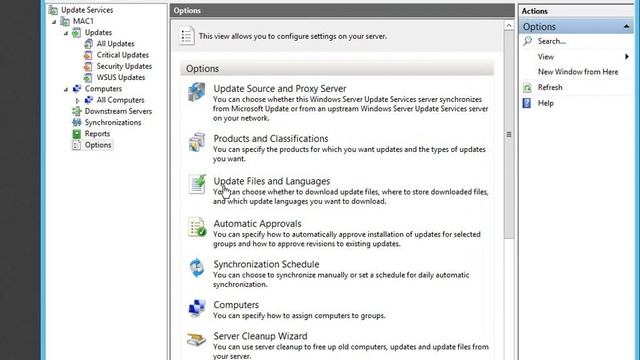Launch the Server Cleanup Wizard
The image size is (640, 360).
coord(260,336)
